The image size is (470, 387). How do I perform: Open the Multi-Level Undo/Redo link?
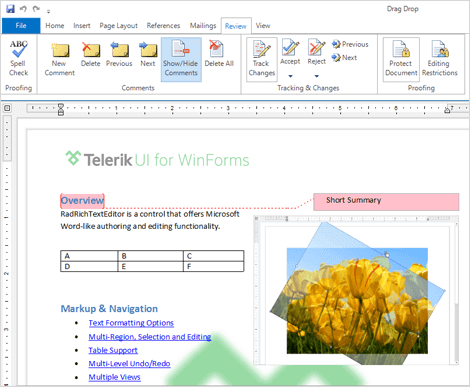(x=129, y=364)
